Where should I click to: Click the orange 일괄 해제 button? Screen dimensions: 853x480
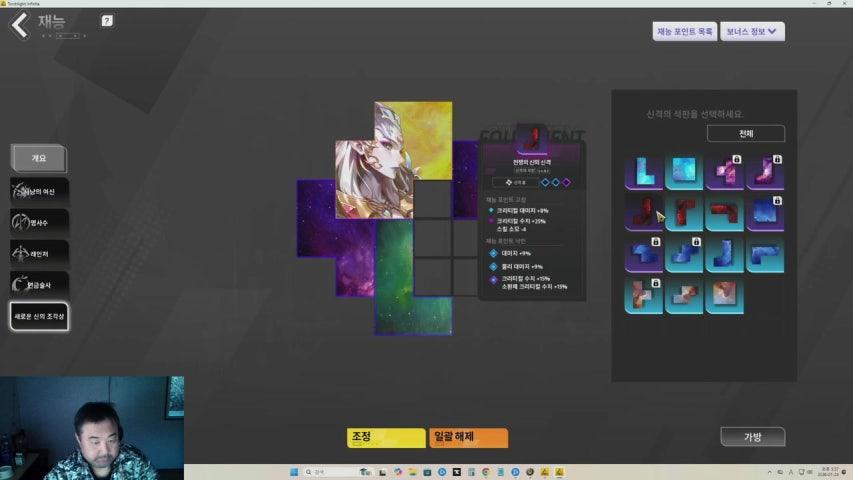(x=468, y=438)
